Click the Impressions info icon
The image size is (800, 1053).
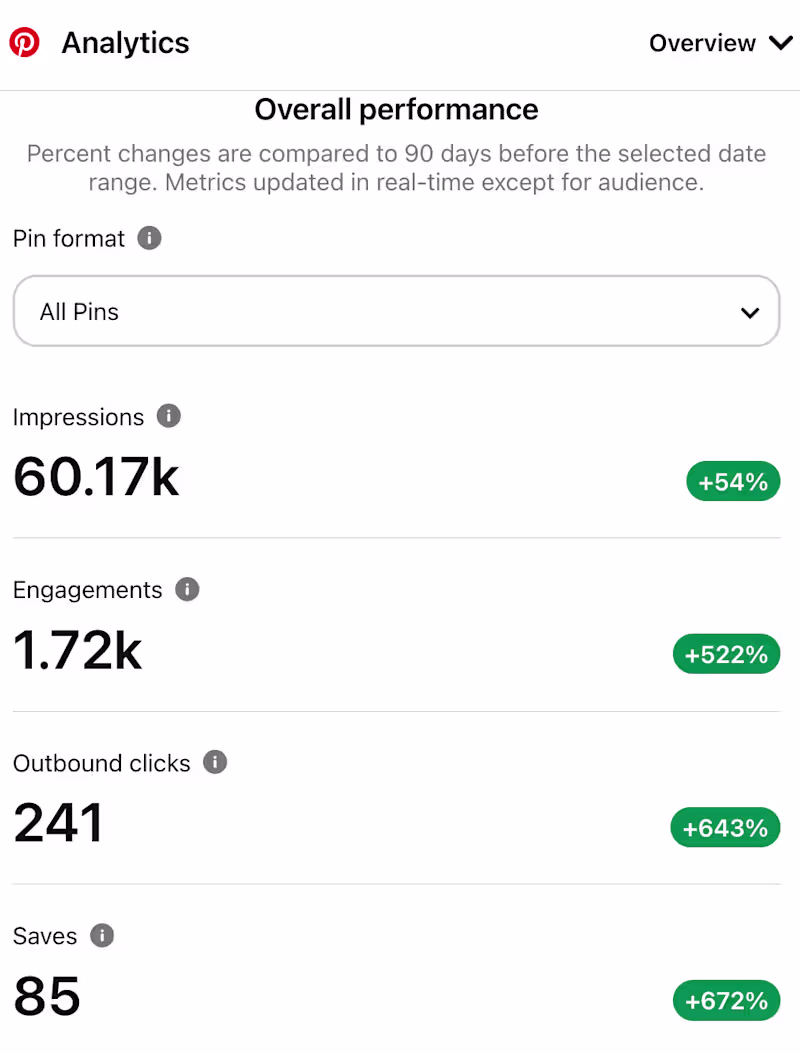168,416
